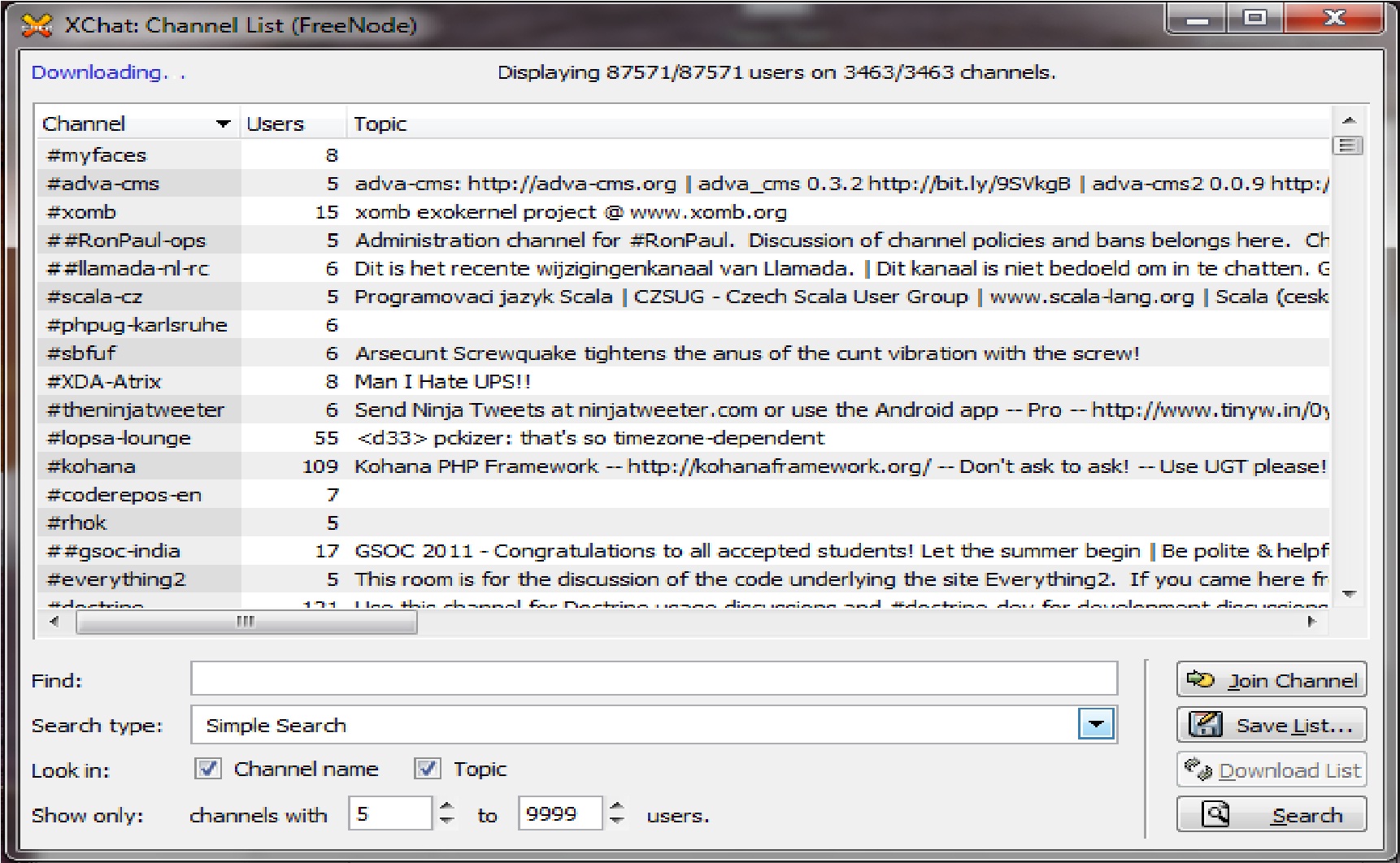Select the #adva-cms channel
Viewport: 1400px width, 863px height.
tap(683, 184)
